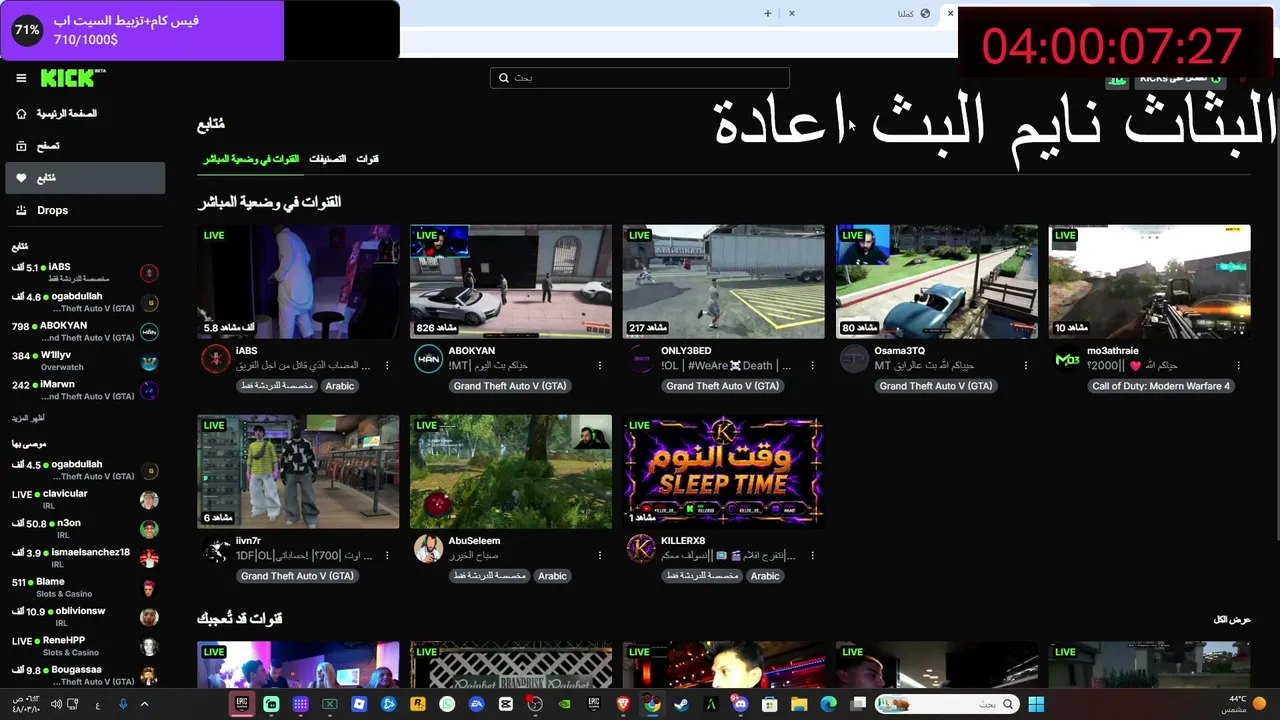This screenshot has height=720, width=1280.
Task: Open the Windows Start menu
Action: [1036, 704]
